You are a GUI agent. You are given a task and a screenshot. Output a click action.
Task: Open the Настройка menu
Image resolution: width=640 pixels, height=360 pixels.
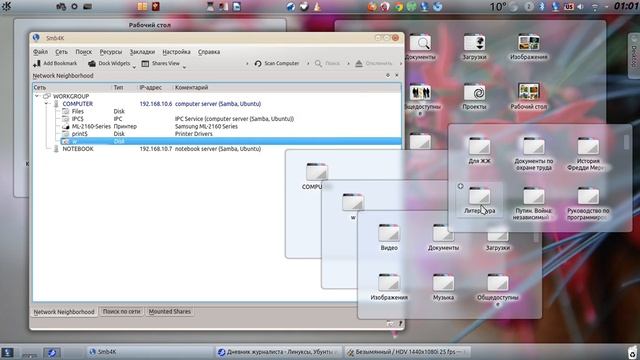click(176, 52)
